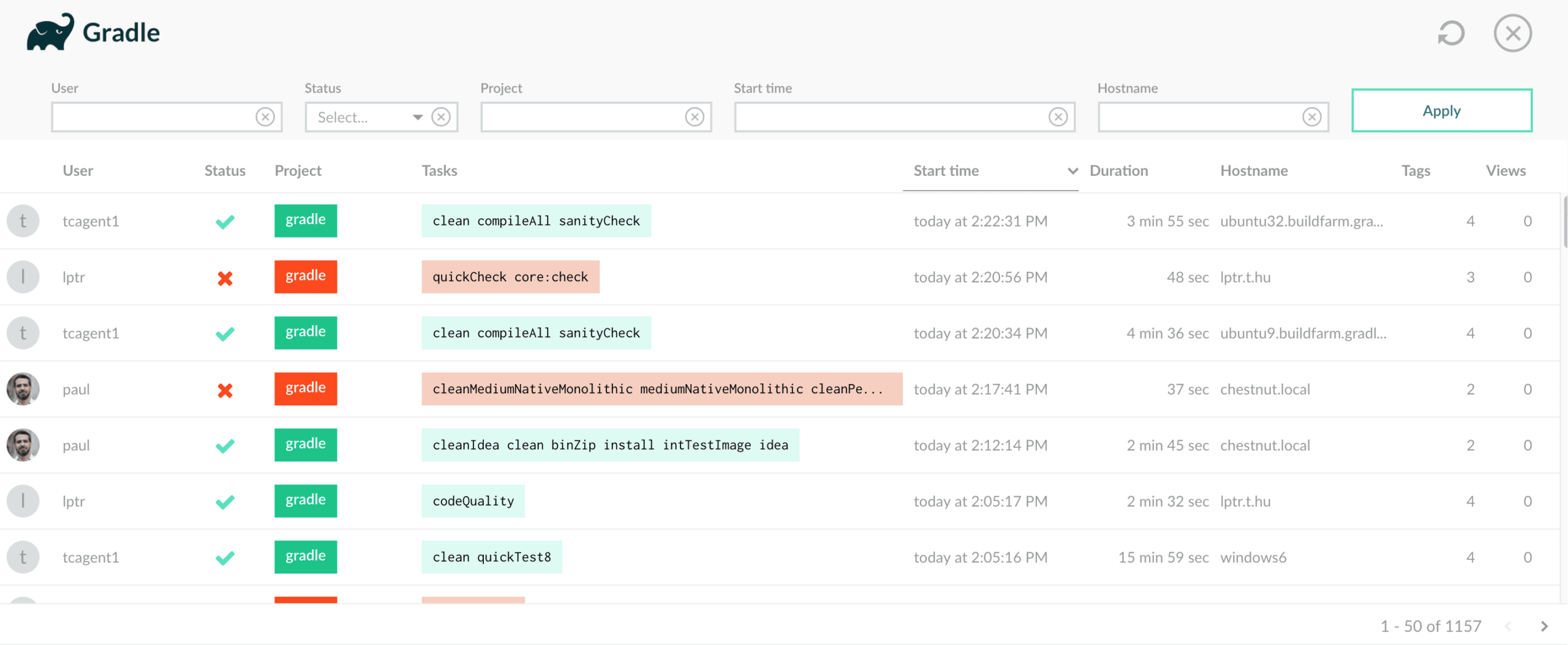This screenshot has width=1568, height=645.
Task: Clear the Status filter selection
Action: click(440, 117)
